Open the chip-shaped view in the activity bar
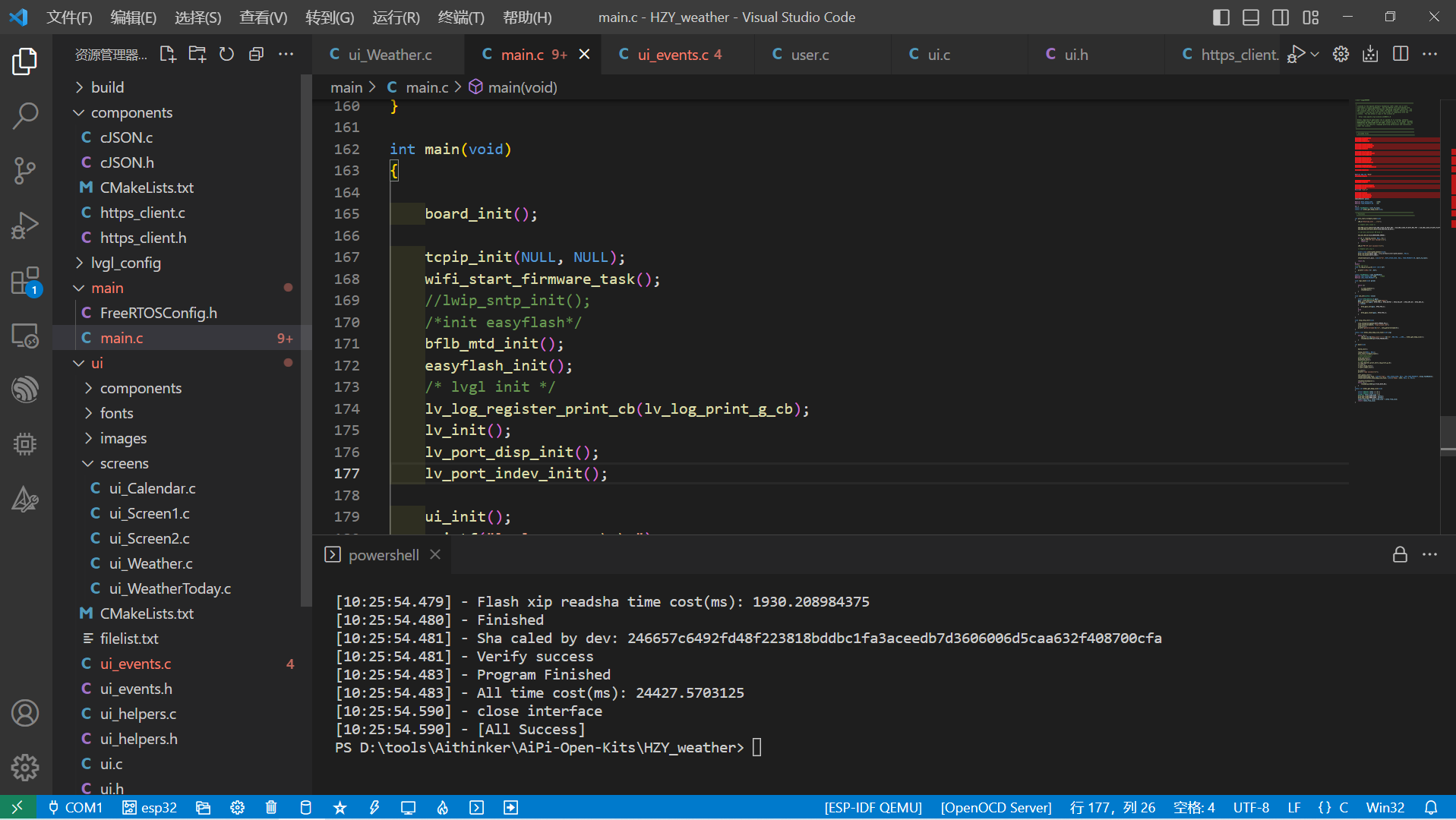Image resolution: width=1456 pixels, height=820 pixels. (x=25, y=444)
